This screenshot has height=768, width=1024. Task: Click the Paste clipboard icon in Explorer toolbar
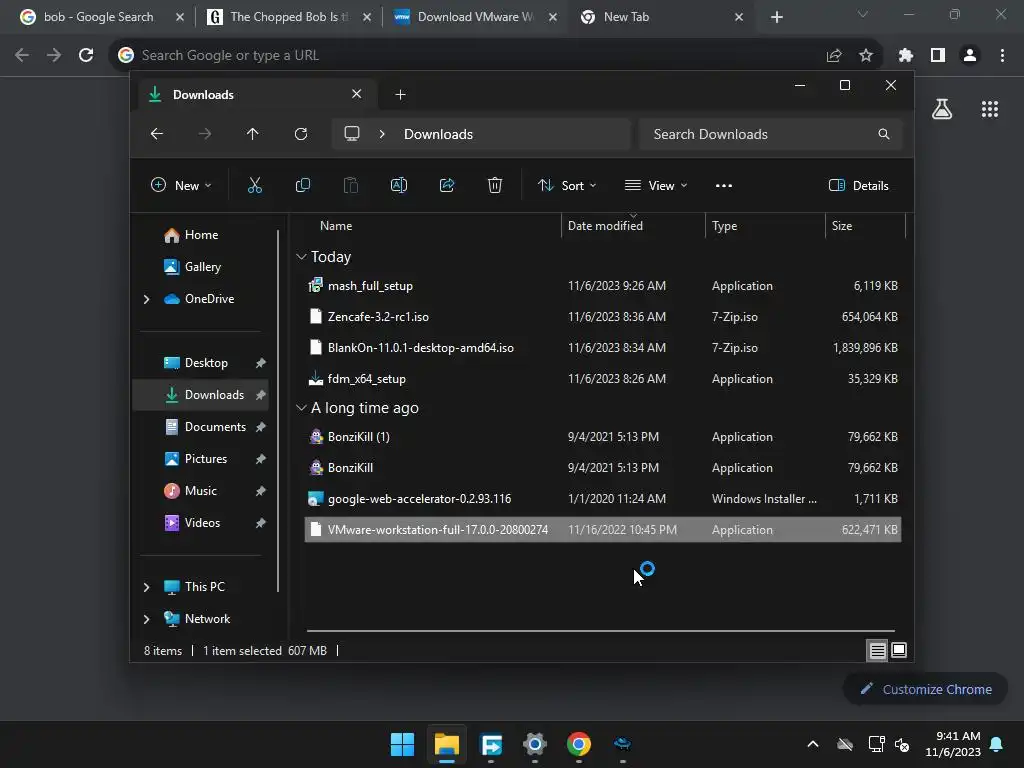[x=351, y=185]
